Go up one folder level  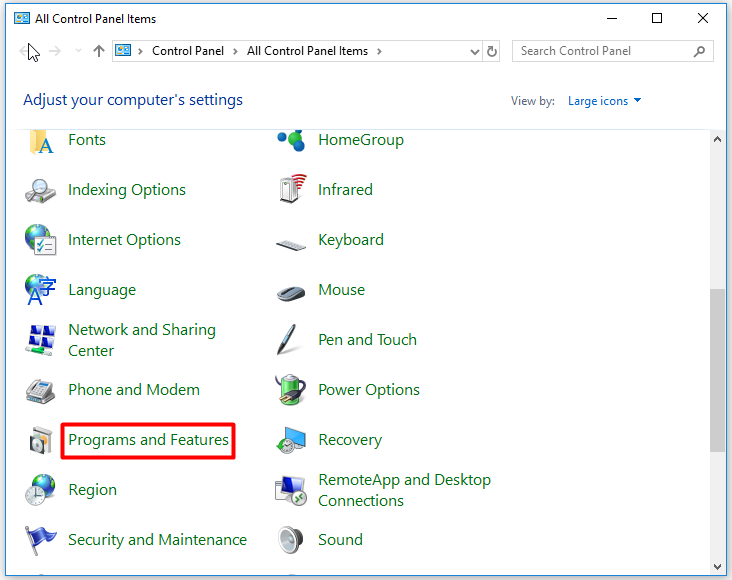(x=99, y=51)
